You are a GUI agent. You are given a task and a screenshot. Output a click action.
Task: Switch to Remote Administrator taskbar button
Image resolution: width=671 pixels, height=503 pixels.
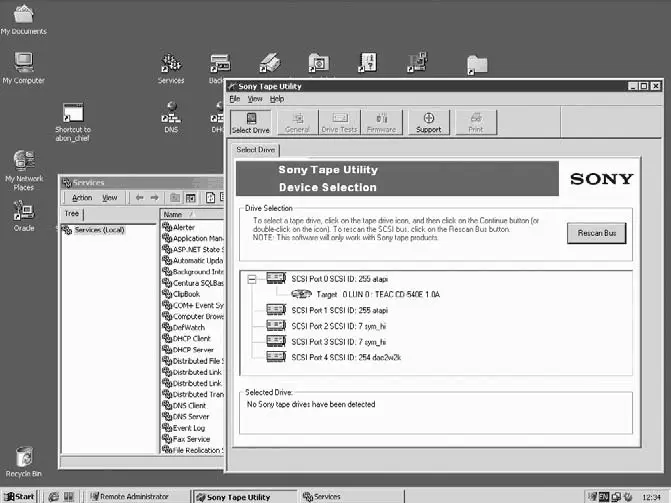pos(138,497)
